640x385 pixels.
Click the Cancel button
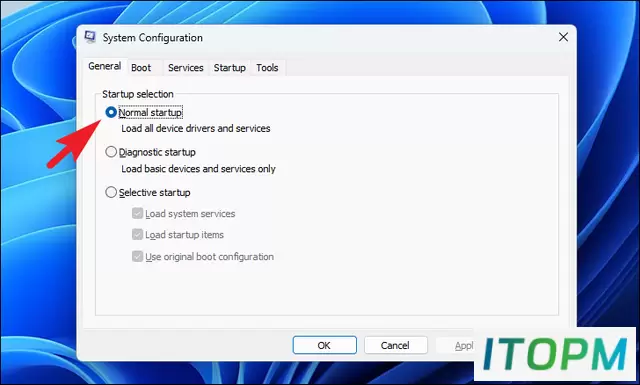tap(396, 345)
